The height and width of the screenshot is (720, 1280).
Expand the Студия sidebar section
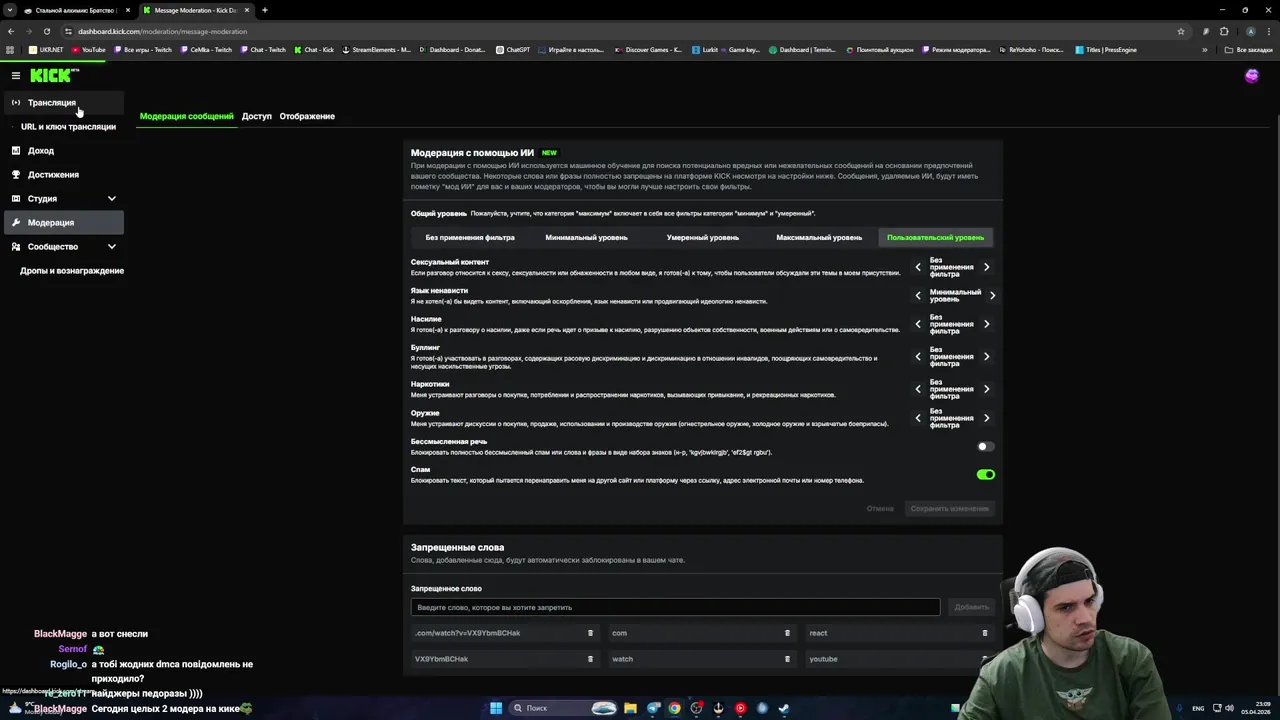(111, 199)
